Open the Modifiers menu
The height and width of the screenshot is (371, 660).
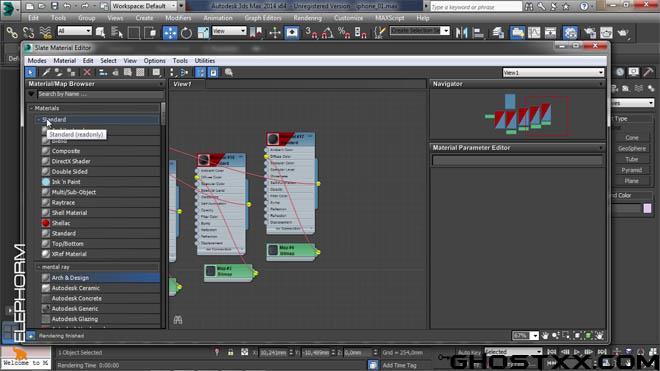[x=178, y=18]
